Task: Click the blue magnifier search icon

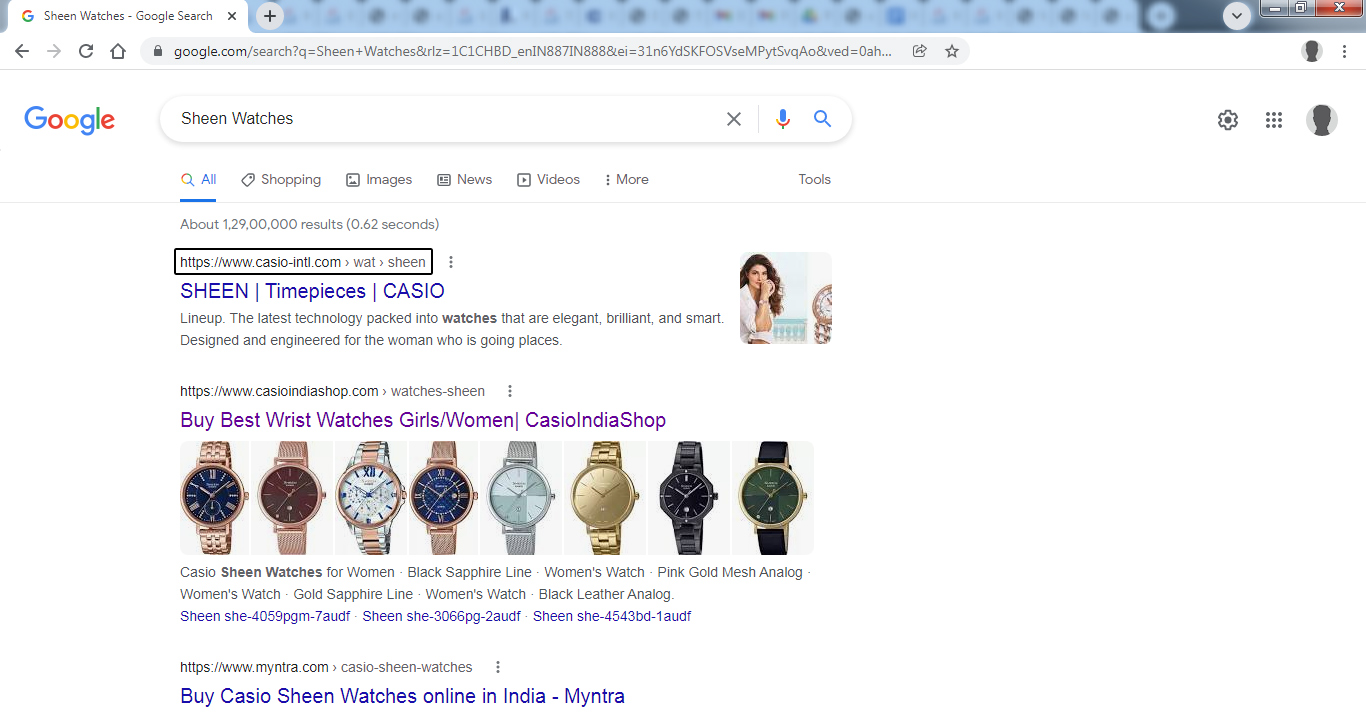Action: 822,119
